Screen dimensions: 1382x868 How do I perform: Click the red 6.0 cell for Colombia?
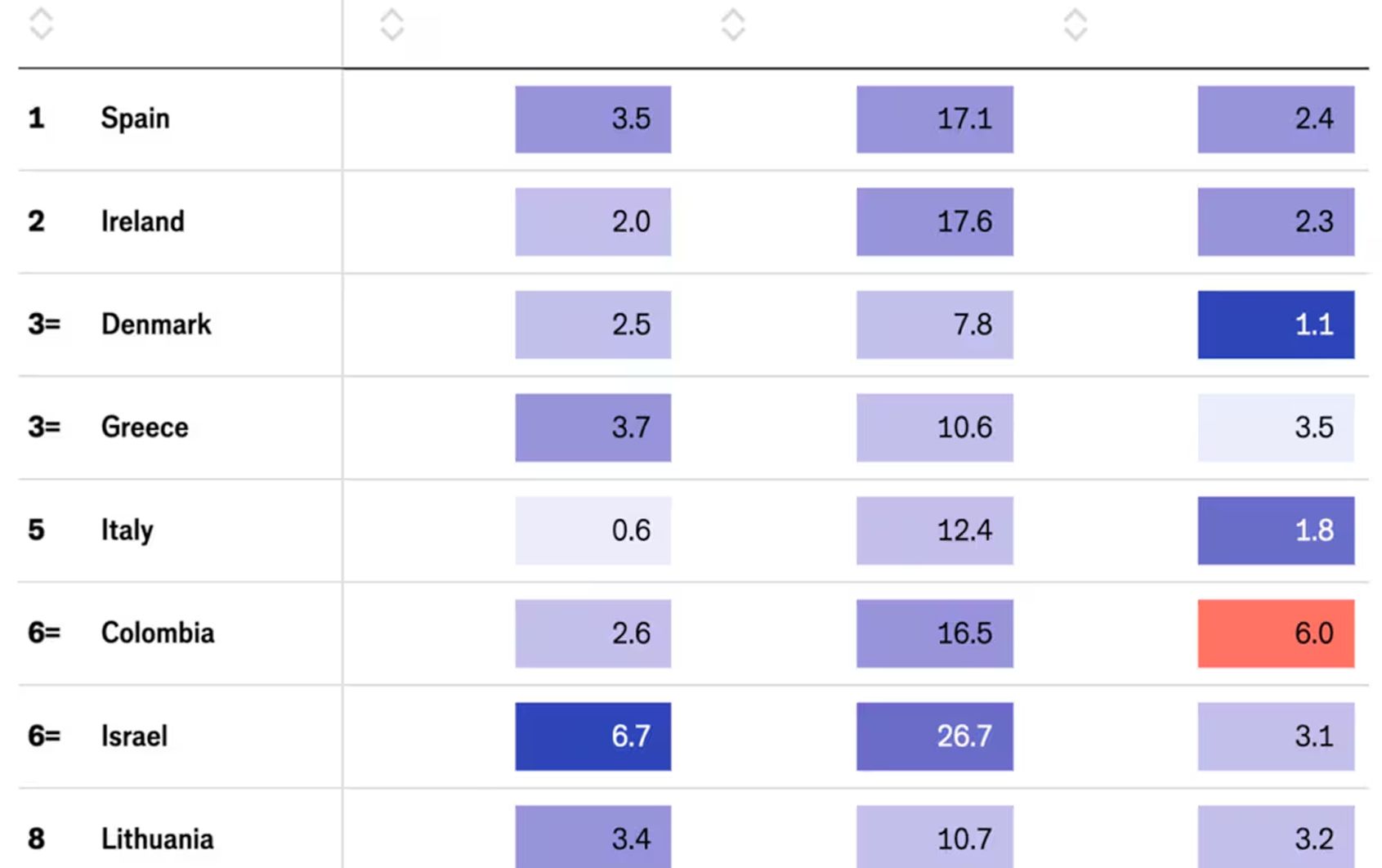(1276, 633)
